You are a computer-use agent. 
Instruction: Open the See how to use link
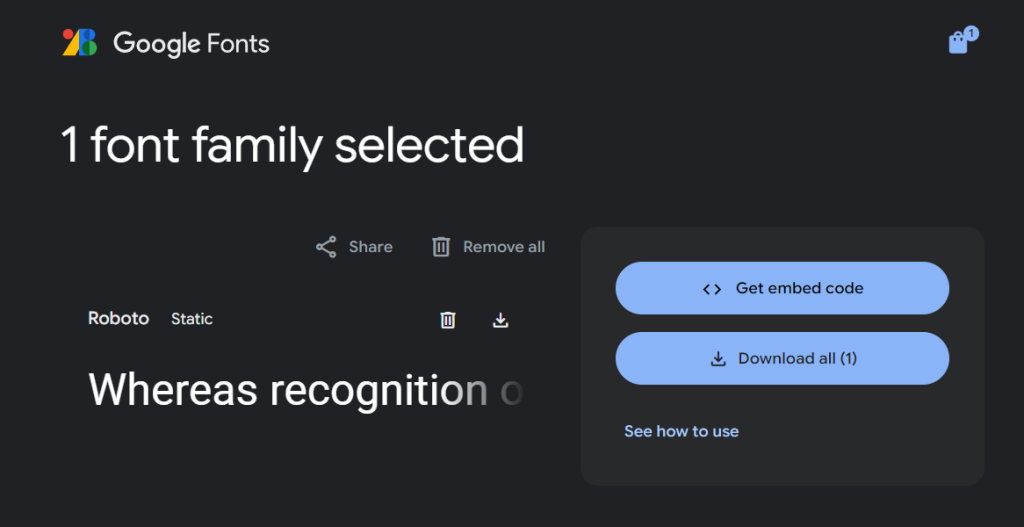coord(681,431)
